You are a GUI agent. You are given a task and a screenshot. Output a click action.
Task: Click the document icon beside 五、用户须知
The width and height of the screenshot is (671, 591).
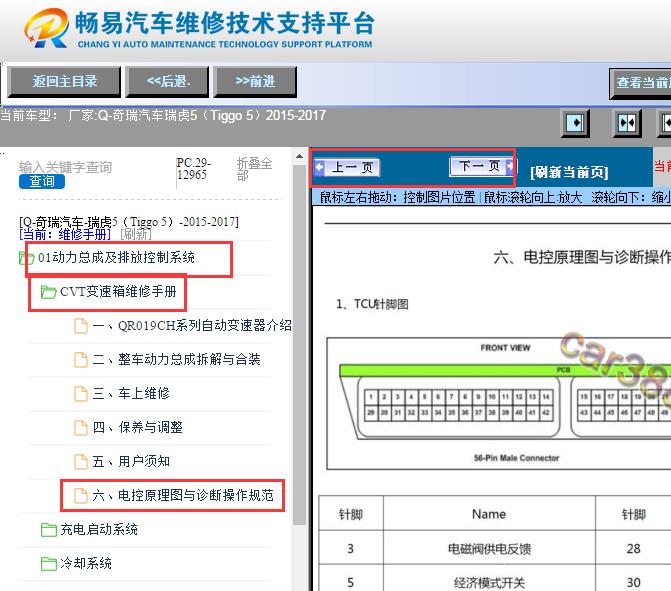pyautogui.click(x=81, y=461)
